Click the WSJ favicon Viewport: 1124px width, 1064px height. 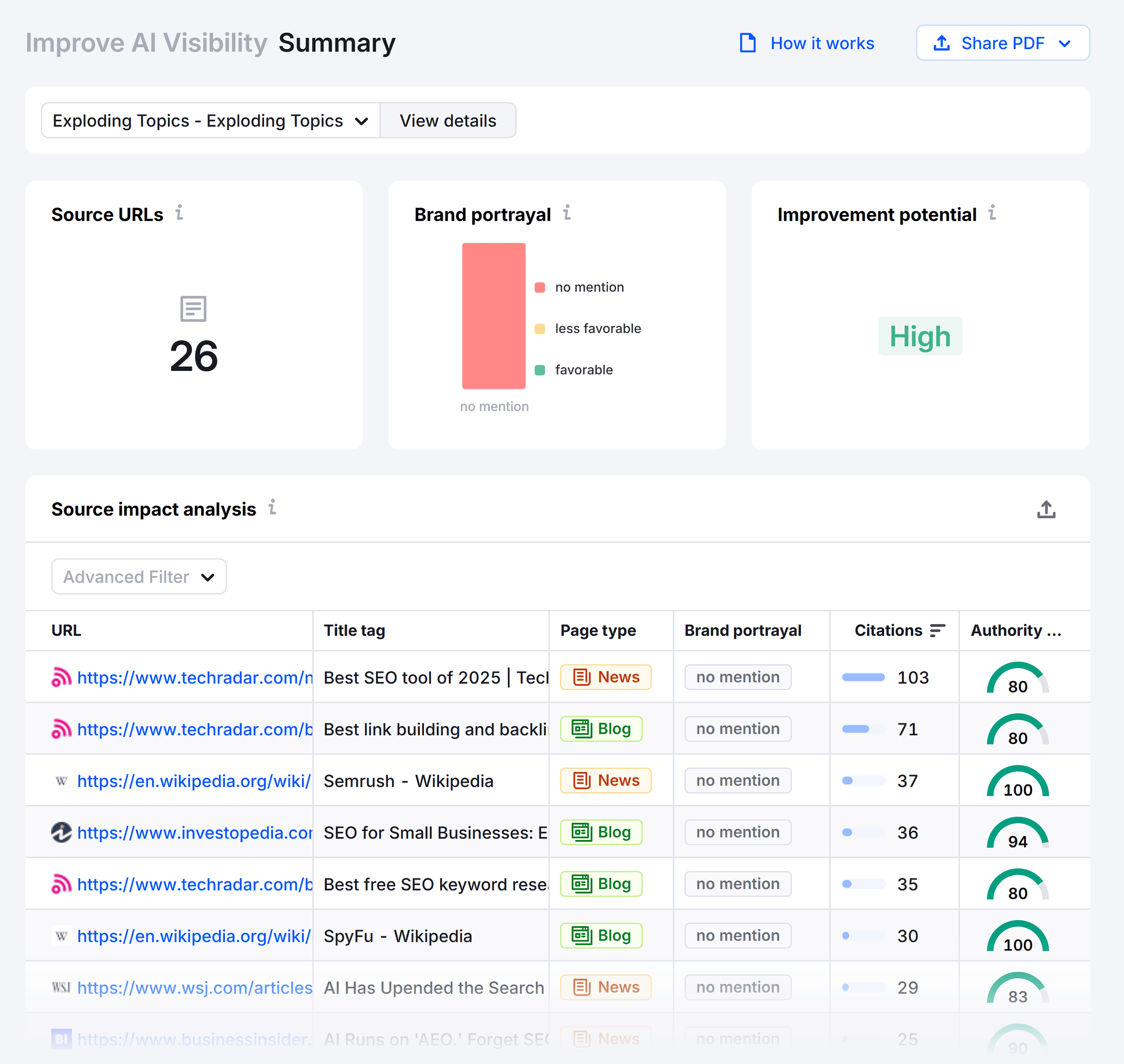61,988
